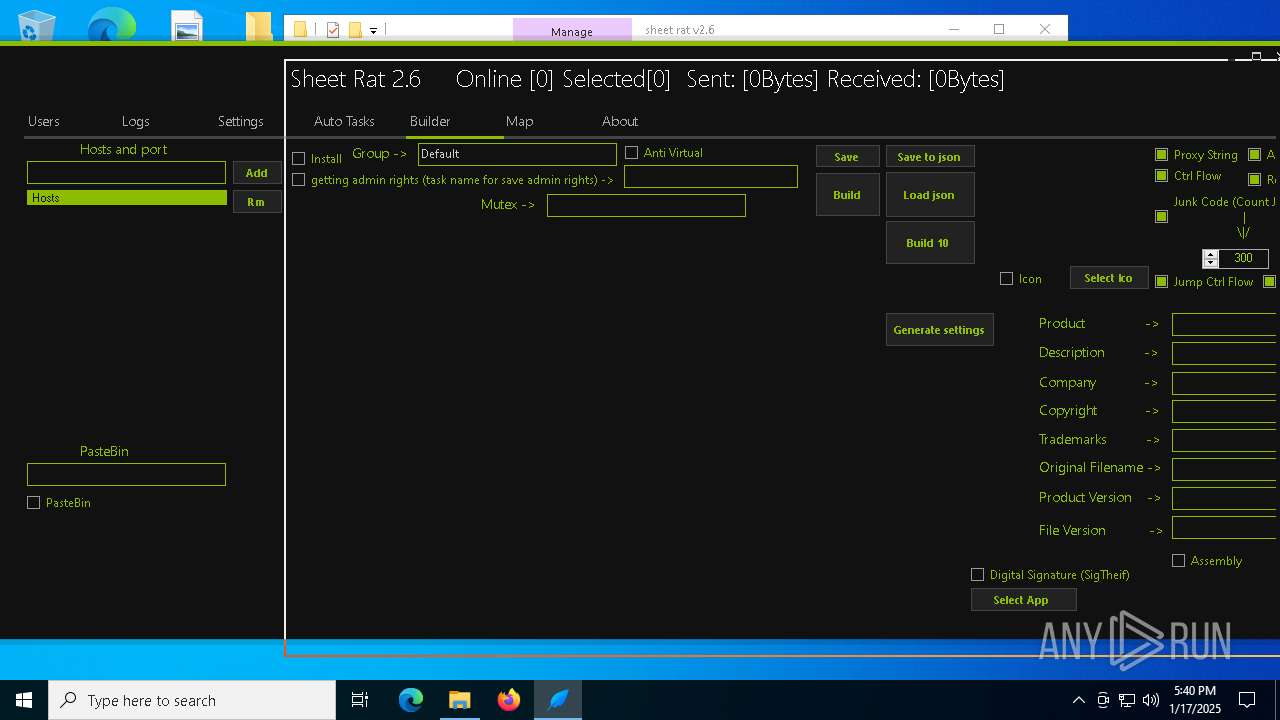Click the Group field containing Default
This screenshot has width=1280, height=720.
coord(517,154)
